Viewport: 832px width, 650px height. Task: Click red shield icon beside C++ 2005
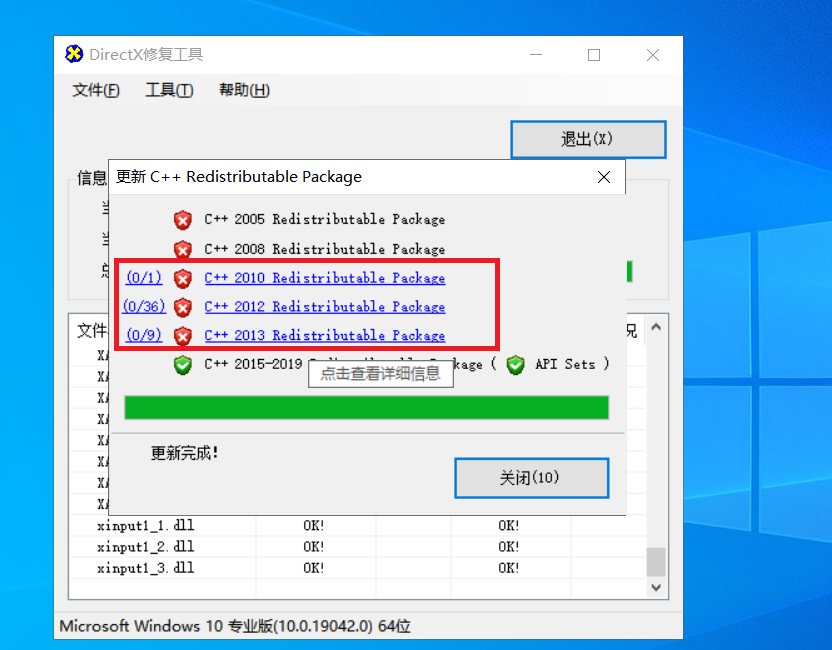click(x=183, y=220)
